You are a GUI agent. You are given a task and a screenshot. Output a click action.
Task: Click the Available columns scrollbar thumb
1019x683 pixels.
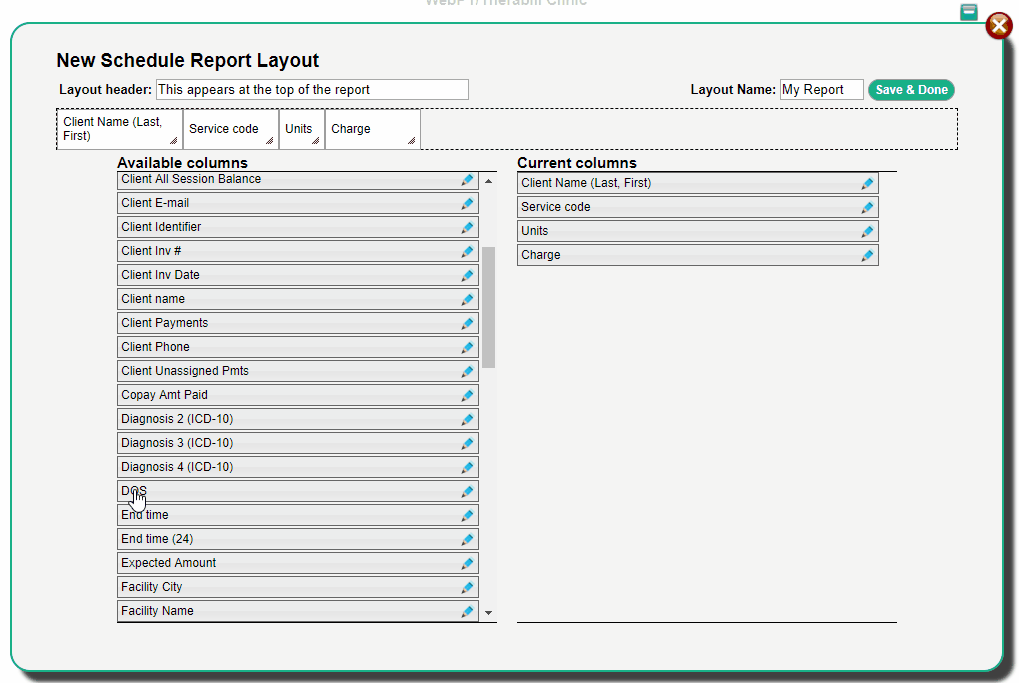tap(489, 307)
